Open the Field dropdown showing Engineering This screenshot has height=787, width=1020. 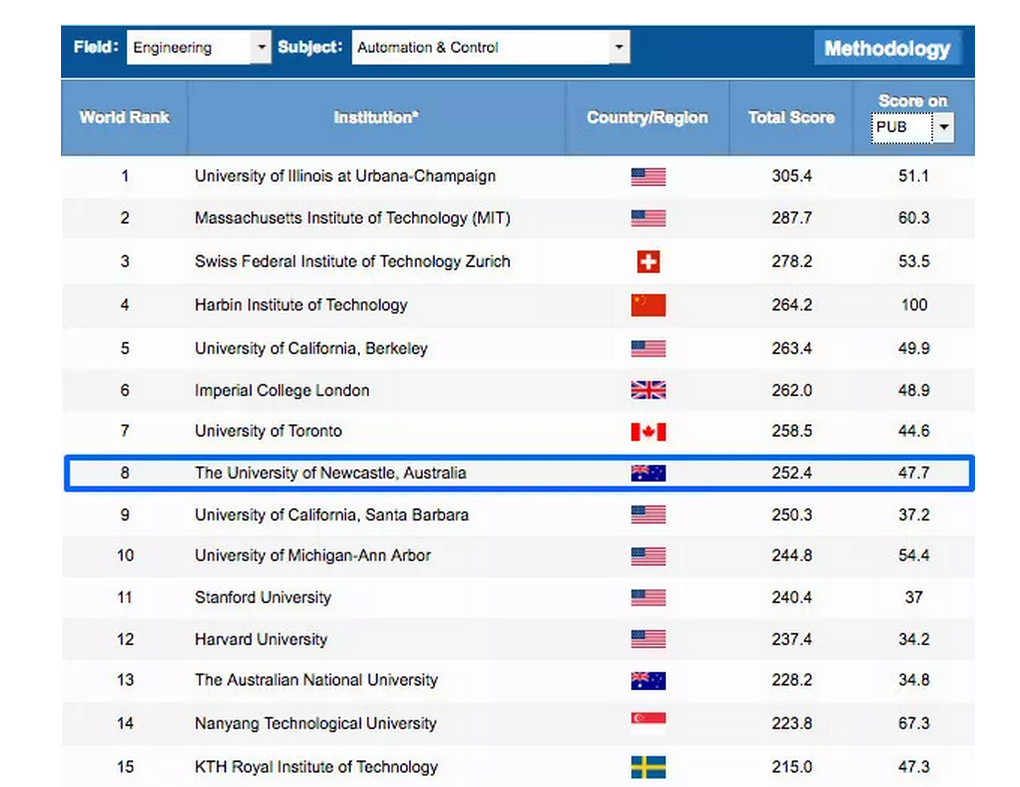point(198,47)
